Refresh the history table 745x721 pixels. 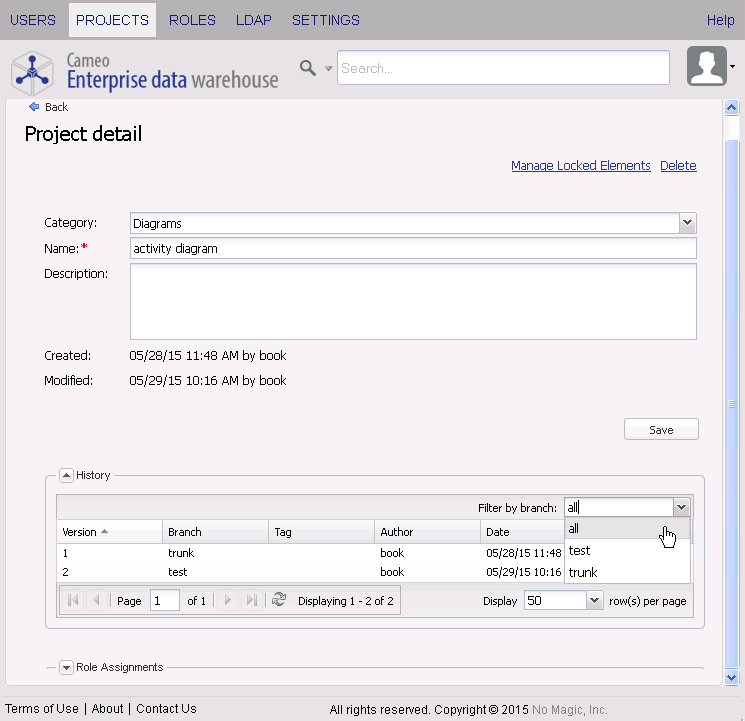pyautogui.click(x=279, y=600)
